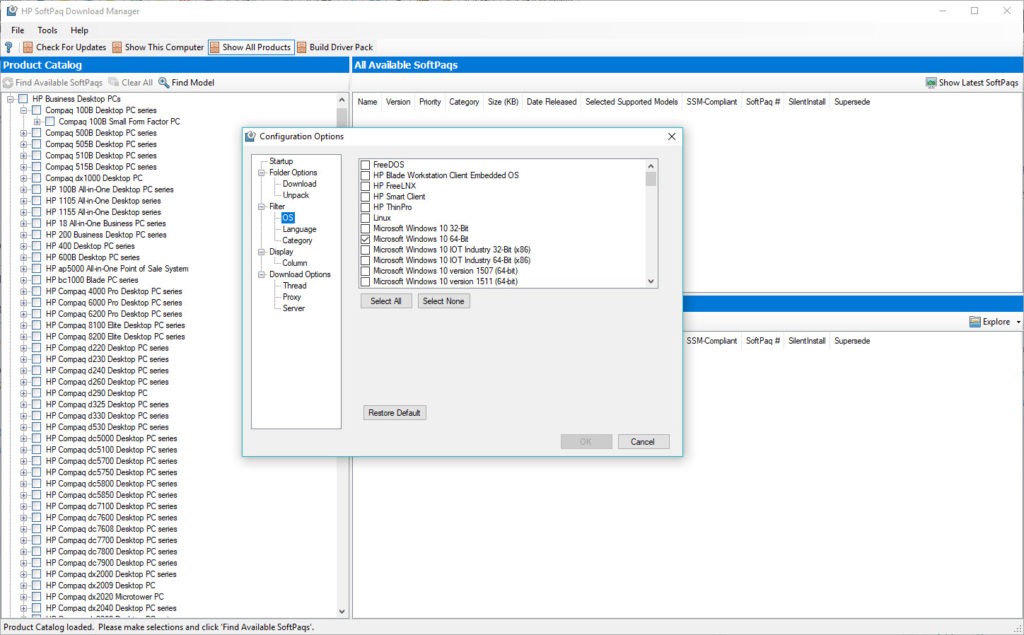The height and width of the screenshot is (635, 1024).
Task: Check the Linux OS filter
Action: coord(365,218)
